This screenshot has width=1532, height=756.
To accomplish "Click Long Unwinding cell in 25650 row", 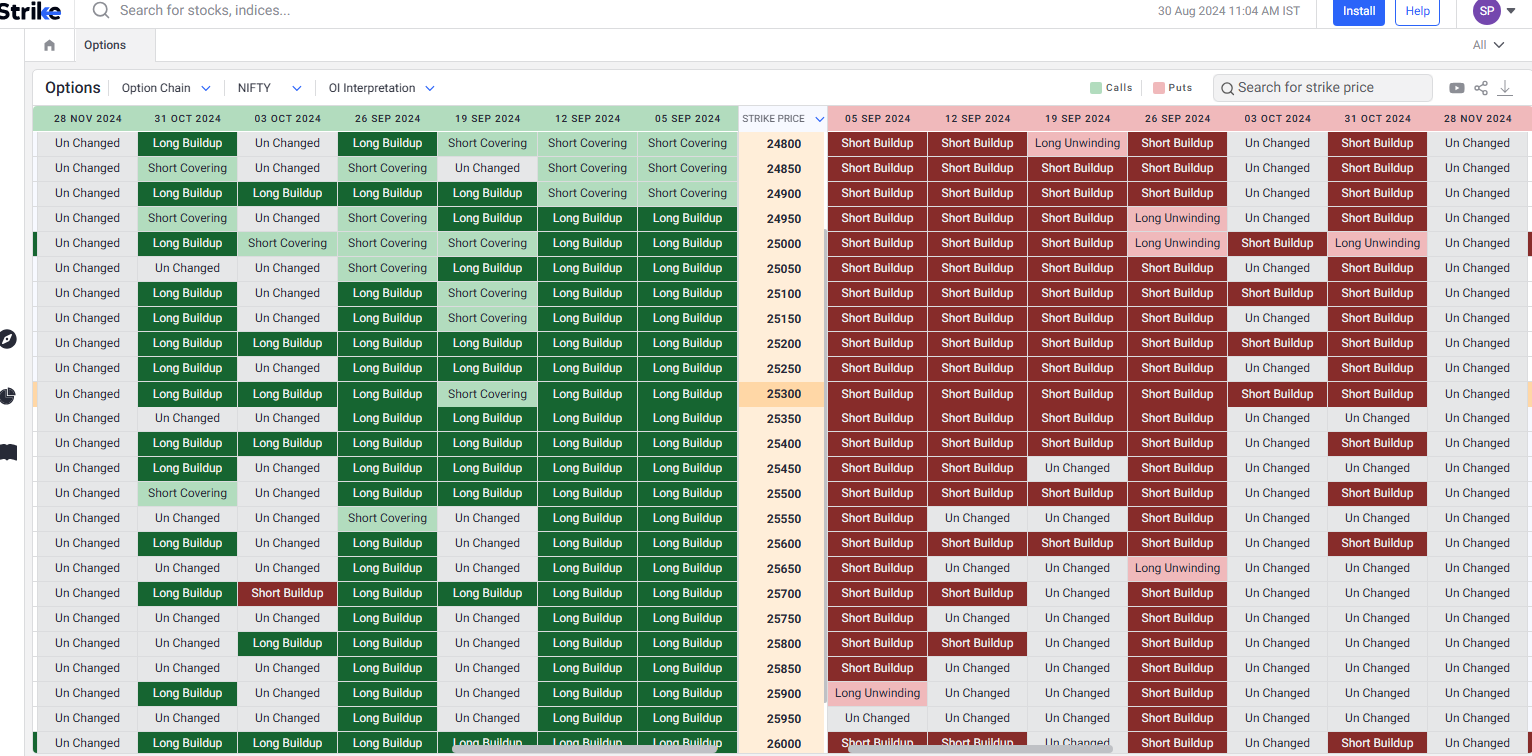I will pos(1178,568).
